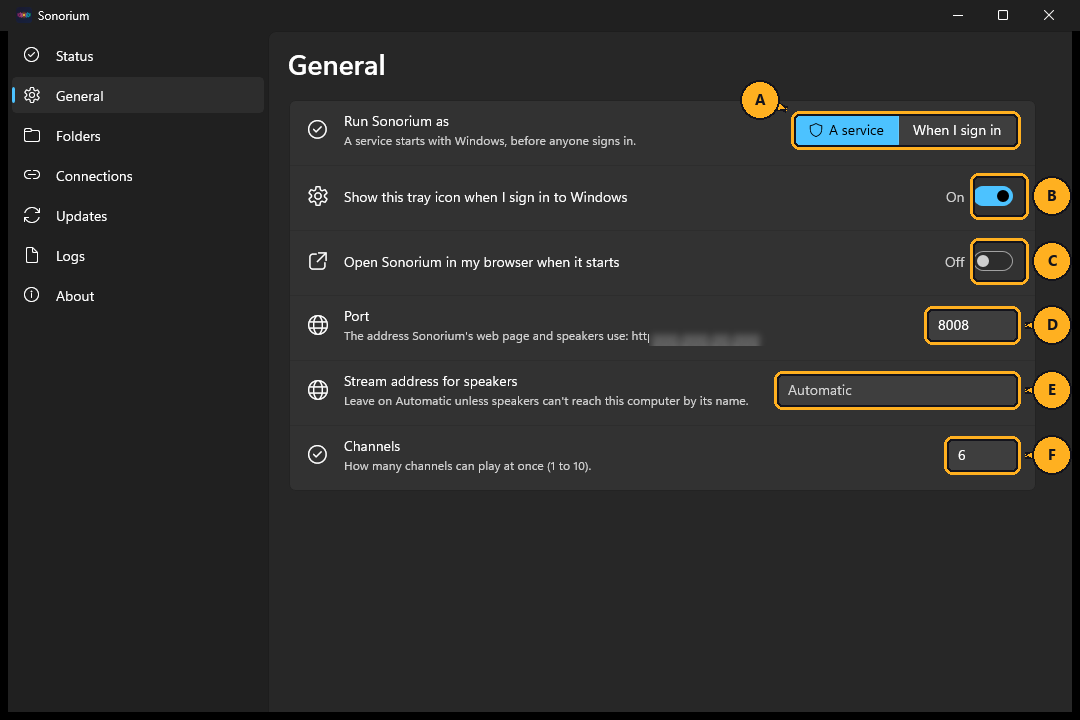Screen dimensions: 1080x720
Task: Click the Folders folder icon in sidebar
Action: coord(32,135)
